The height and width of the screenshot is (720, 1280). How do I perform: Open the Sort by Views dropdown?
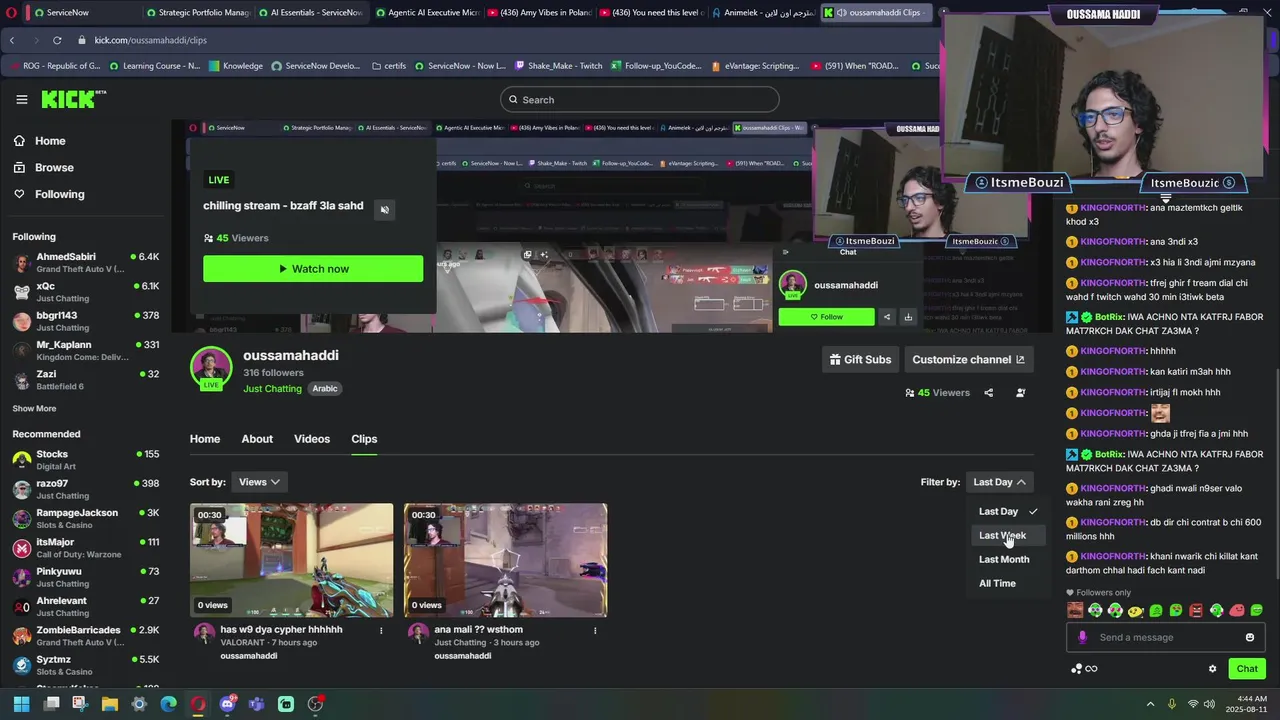pos(259,482)
